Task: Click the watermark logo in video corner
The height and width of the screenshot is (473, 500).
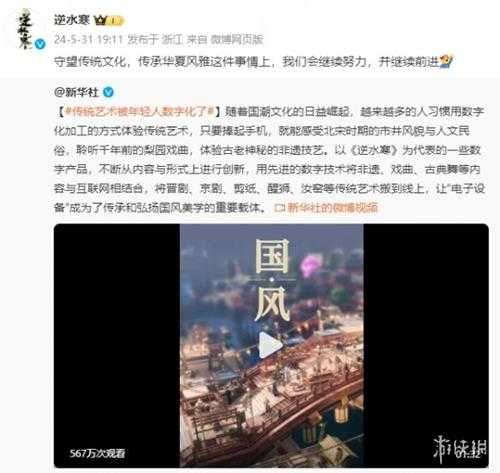Action: [460, 448]
